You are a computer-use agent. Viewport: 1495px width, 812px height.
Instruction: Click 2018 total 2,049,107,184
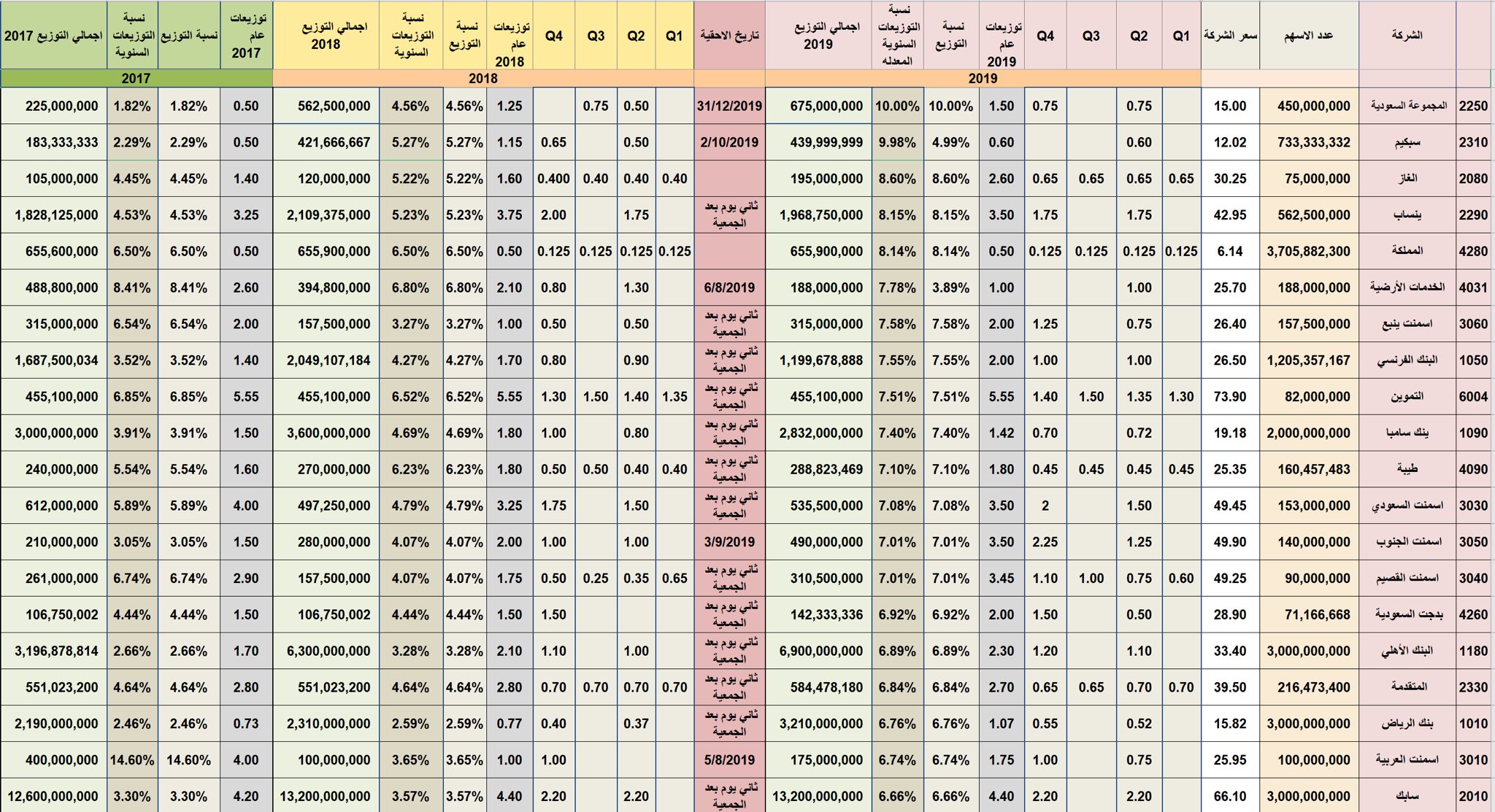click(x=328, y=360)
